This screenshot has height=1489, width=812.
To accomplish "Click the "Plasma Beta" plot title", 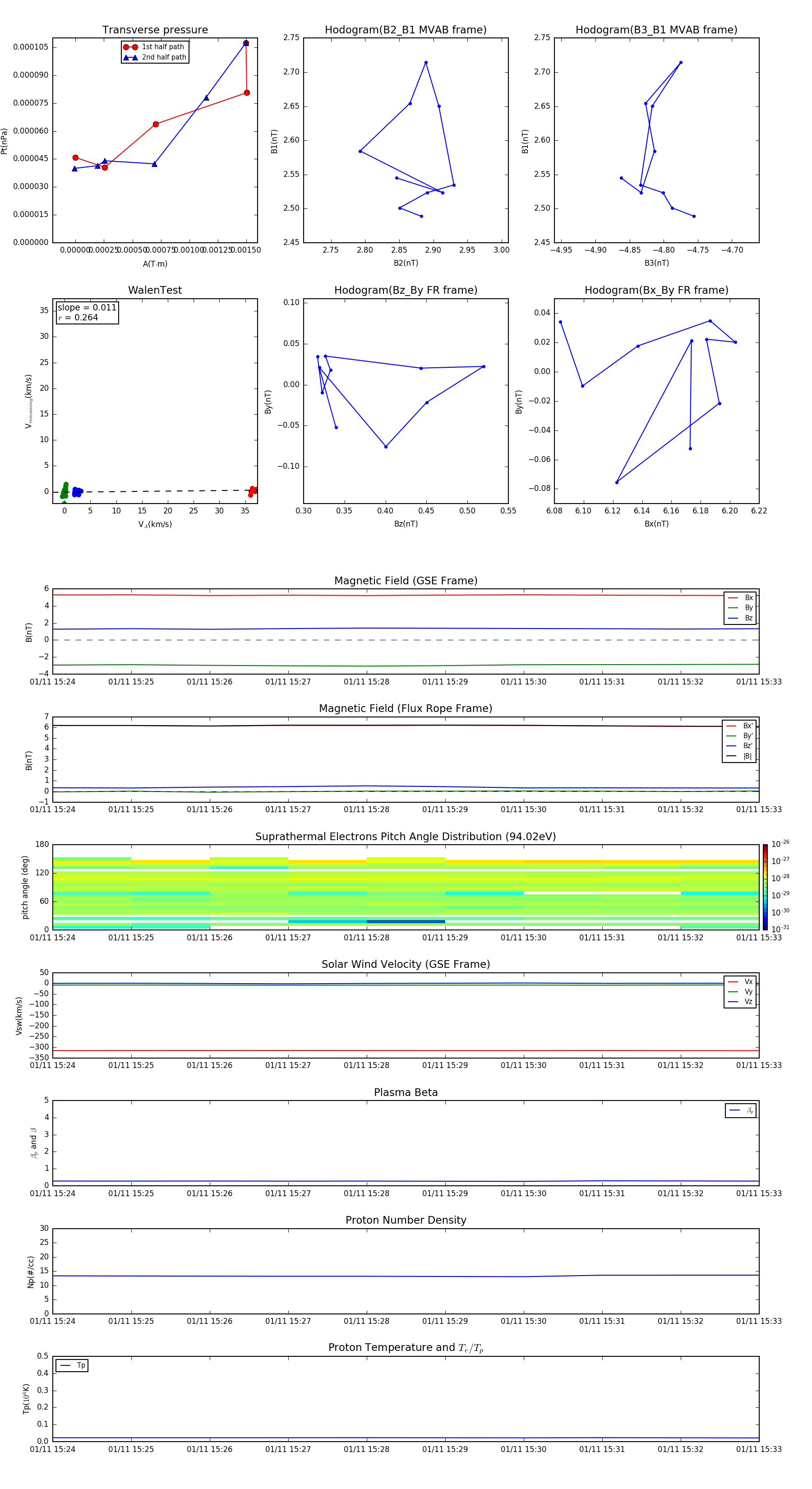I will coord(406,1092).
